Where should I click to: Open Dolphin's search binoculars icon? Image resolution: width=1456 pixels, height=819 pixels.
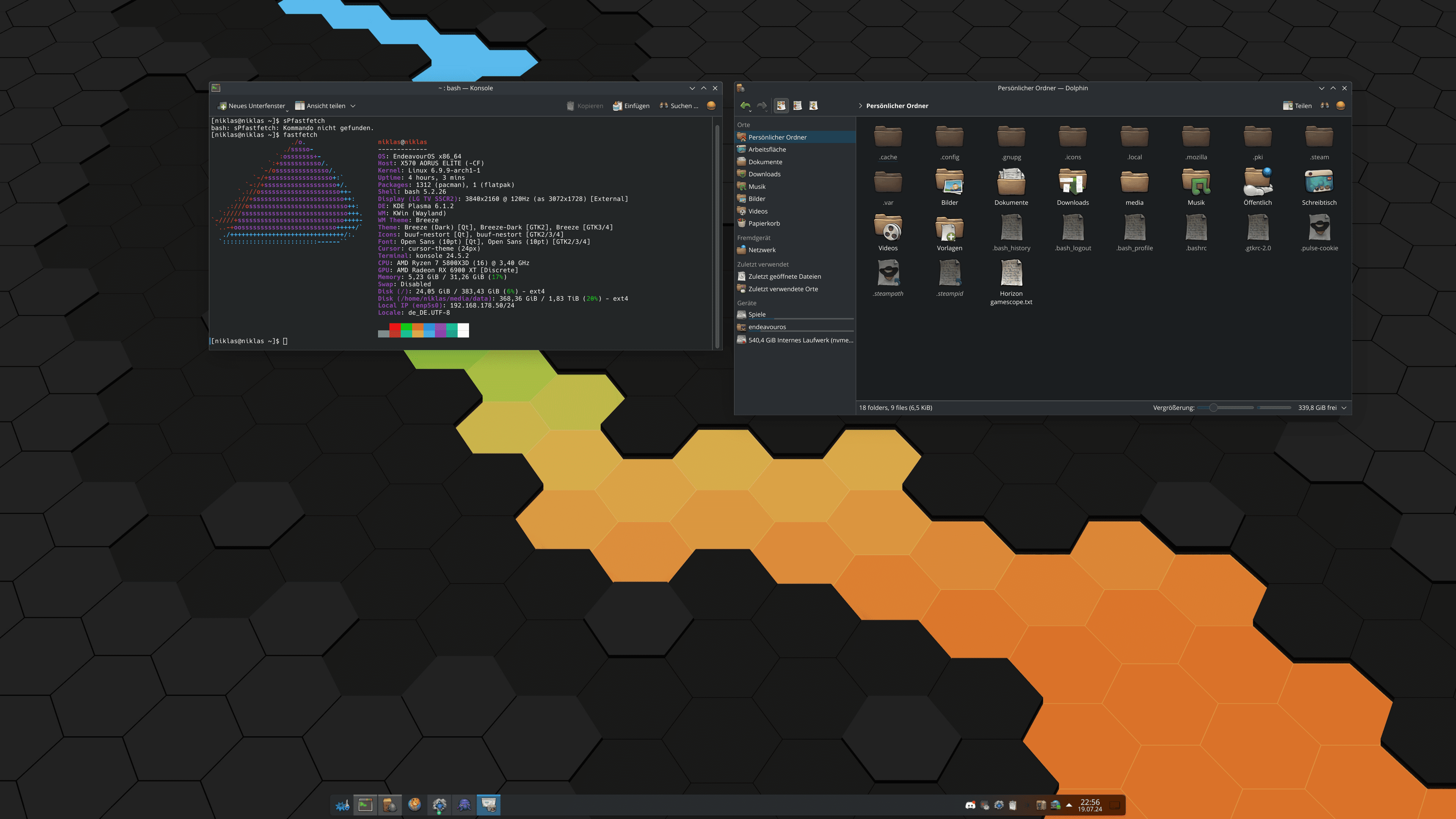(1324, 106)
